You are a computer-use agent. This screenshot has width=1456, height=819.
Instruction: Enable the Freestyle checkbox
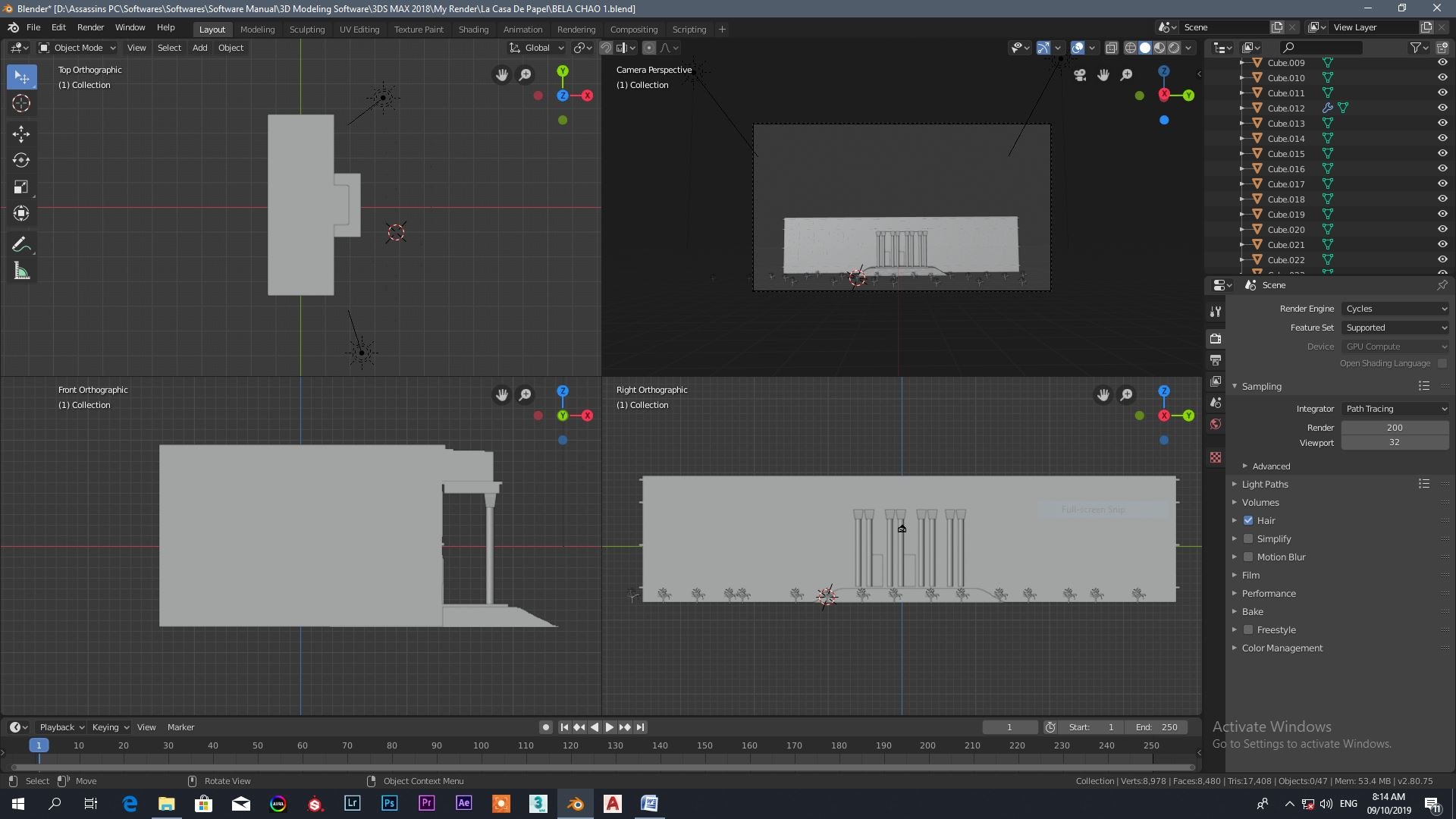[x=1247, y=630]
